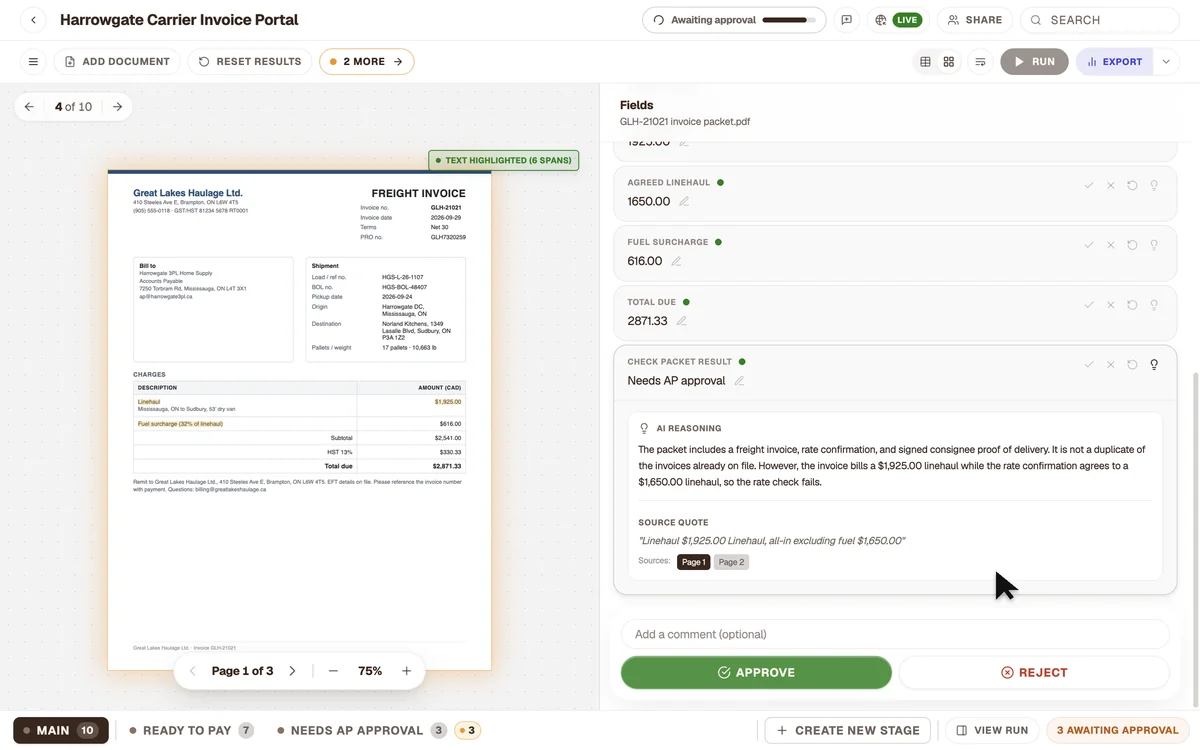1200x750 pixels.
Task: Open the 75% zoom level menu
Action: [370, 671]
